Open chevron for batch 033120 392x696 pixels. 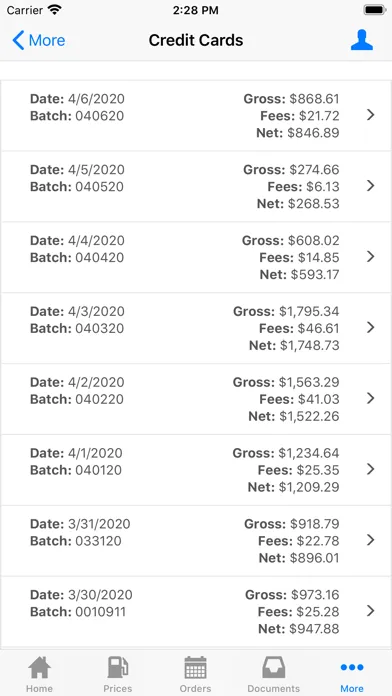(371, 540)
